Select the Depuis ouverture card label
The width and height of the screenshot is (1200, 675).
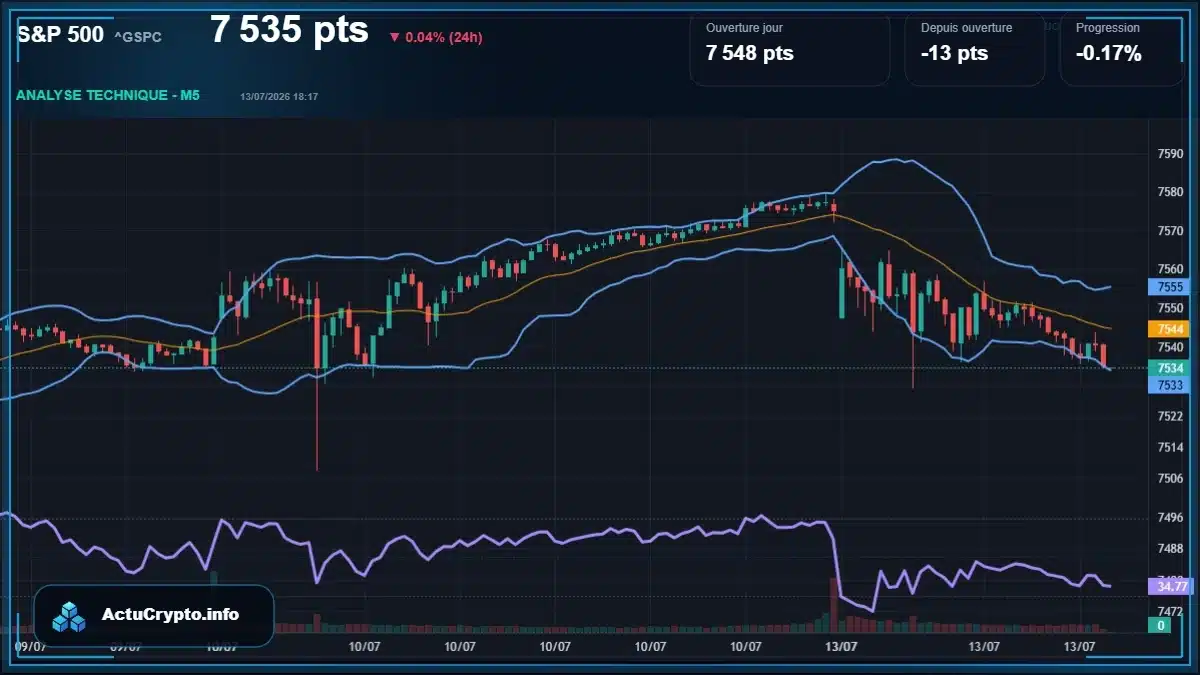tap(966, 28)
